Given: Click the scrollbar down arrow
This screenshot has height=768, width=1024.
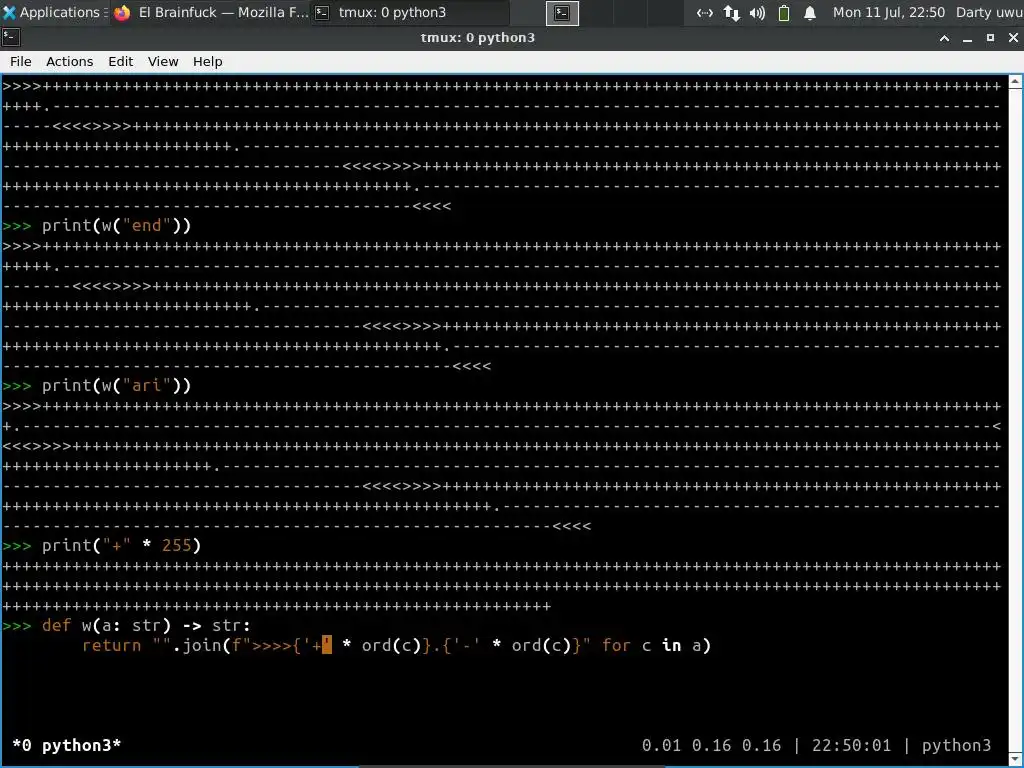Looking at the screenshot, I should tap(1015, 759).
